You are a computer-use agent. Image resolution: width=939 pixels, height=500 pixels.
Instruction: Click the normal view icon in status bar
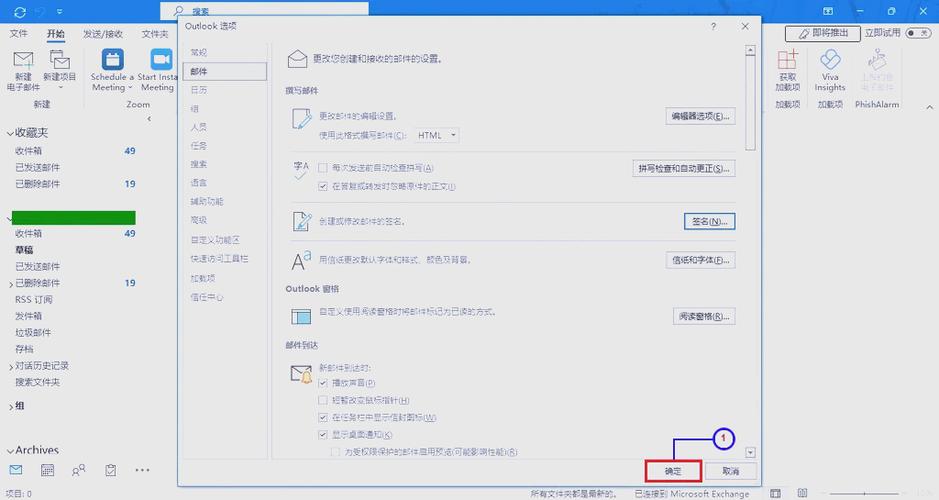[x=776, y=493]
